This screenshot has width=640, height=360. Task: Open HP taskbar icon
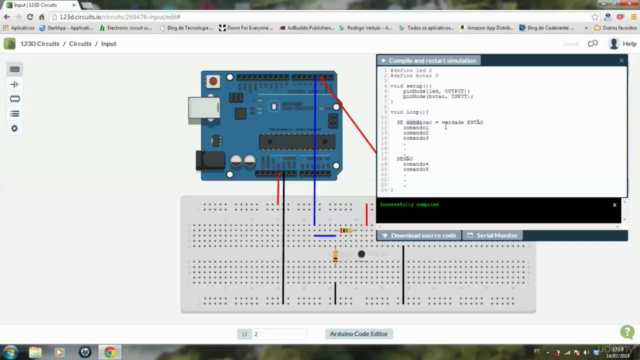pyautogui.click(x=85, y=352)
